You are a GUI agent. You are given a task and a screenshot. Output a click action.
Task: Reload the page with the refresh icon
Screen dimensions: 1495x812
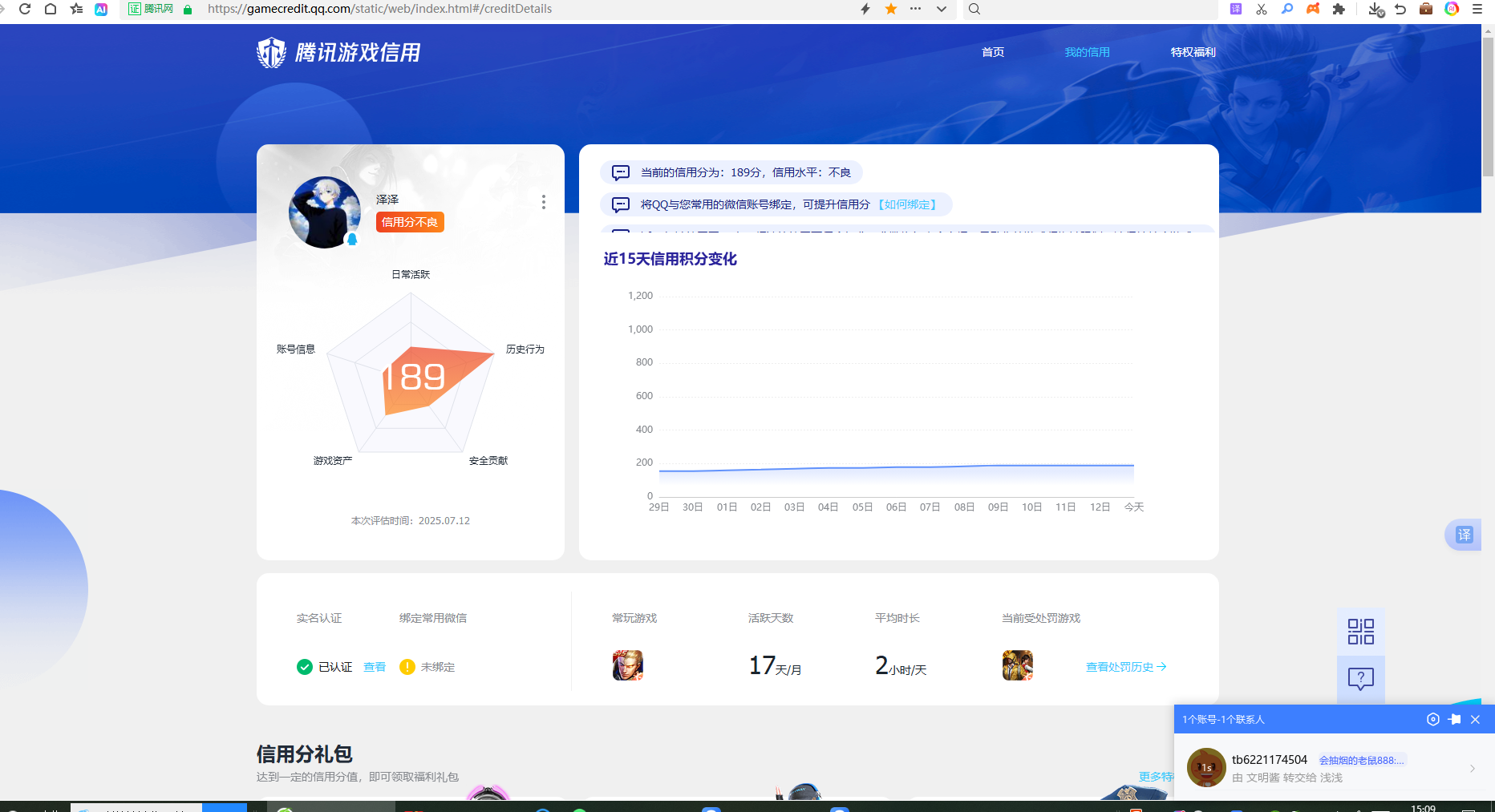pos(25,9)
